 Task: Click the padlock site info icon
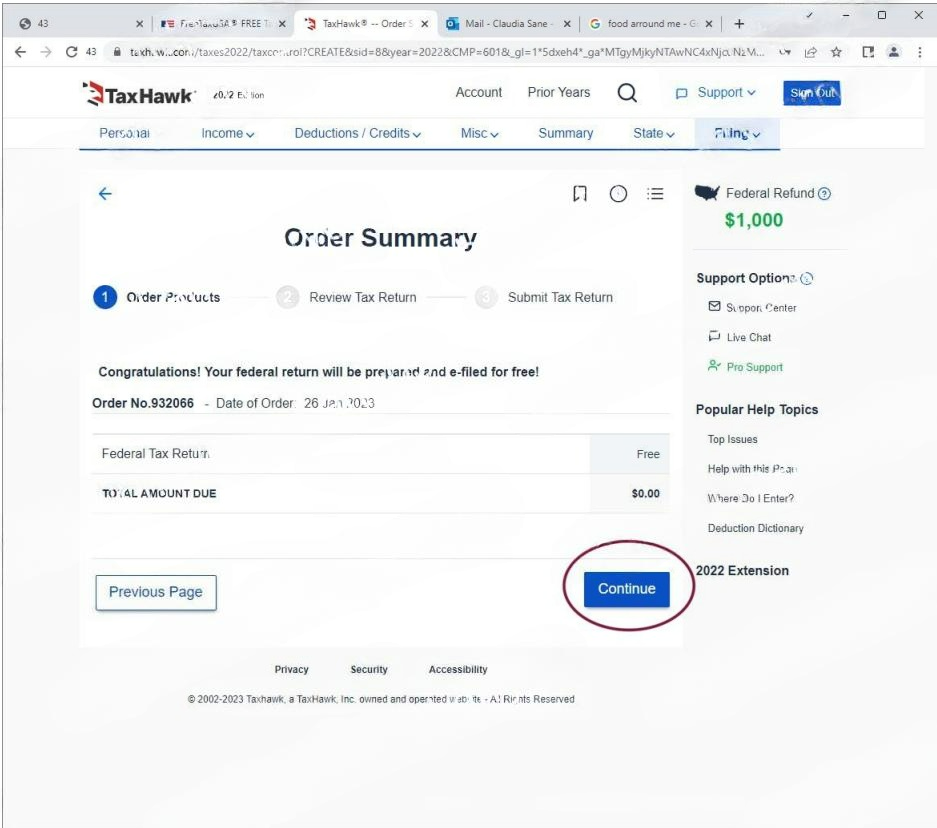117,52
